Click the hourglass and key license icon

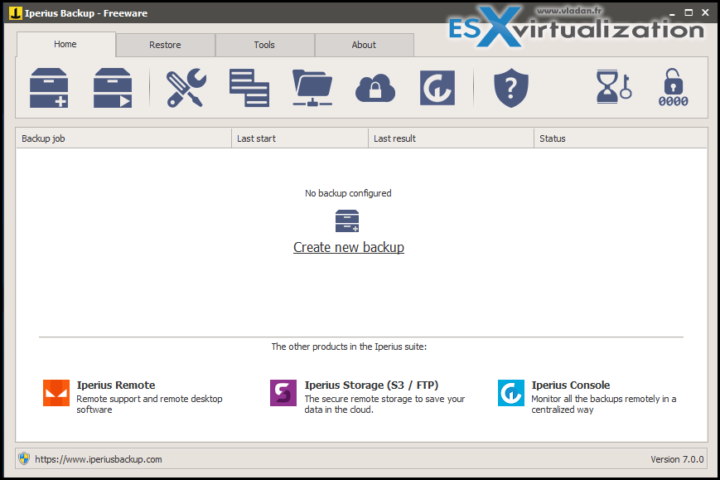[614, 87]
